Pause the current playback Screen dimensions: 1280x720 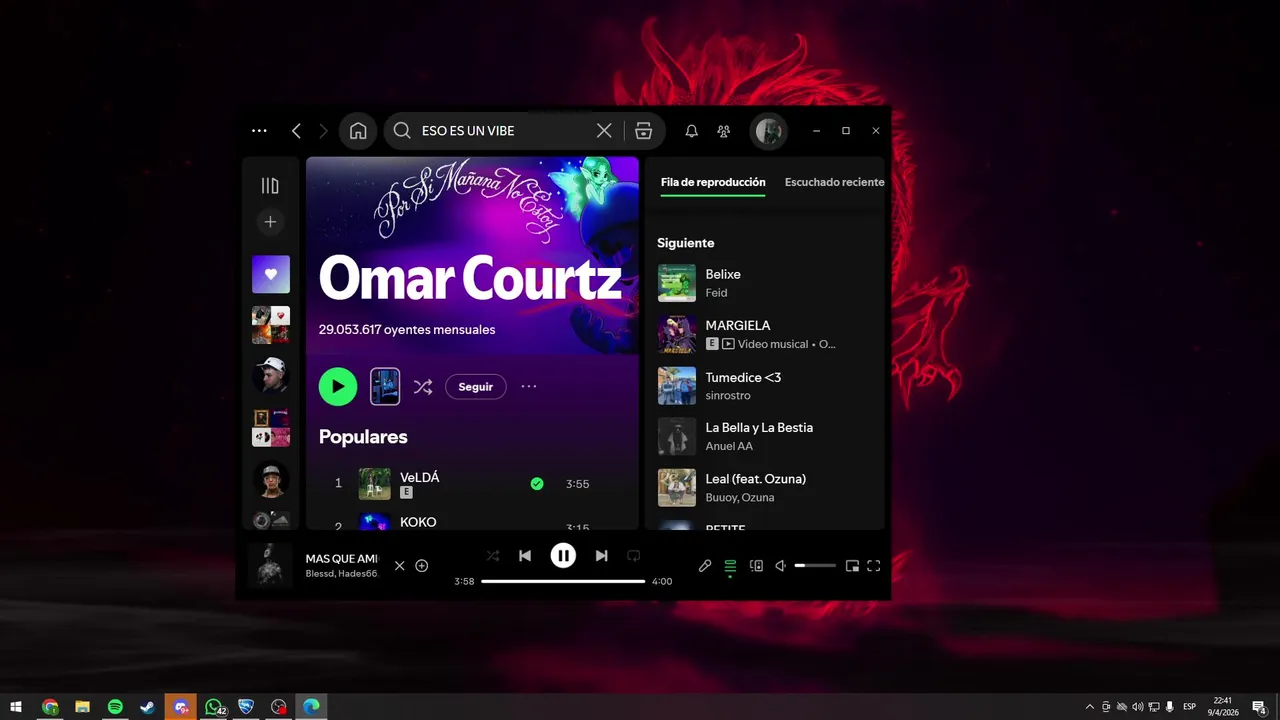(x=563, y=556)
